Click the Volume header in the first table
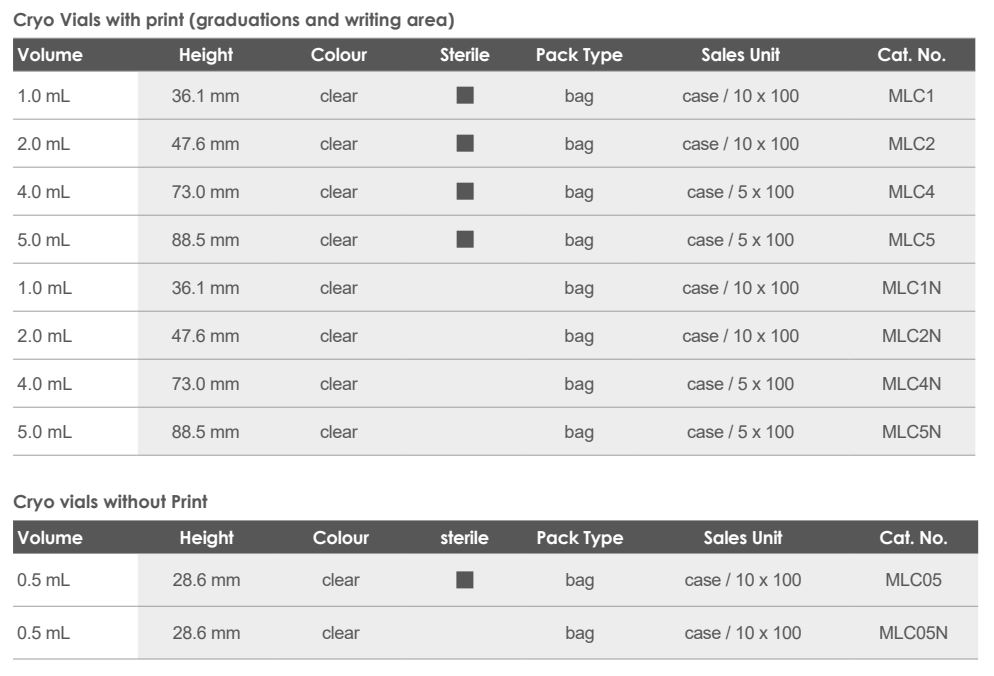994x676 pixels. click(x=50, y=56)
